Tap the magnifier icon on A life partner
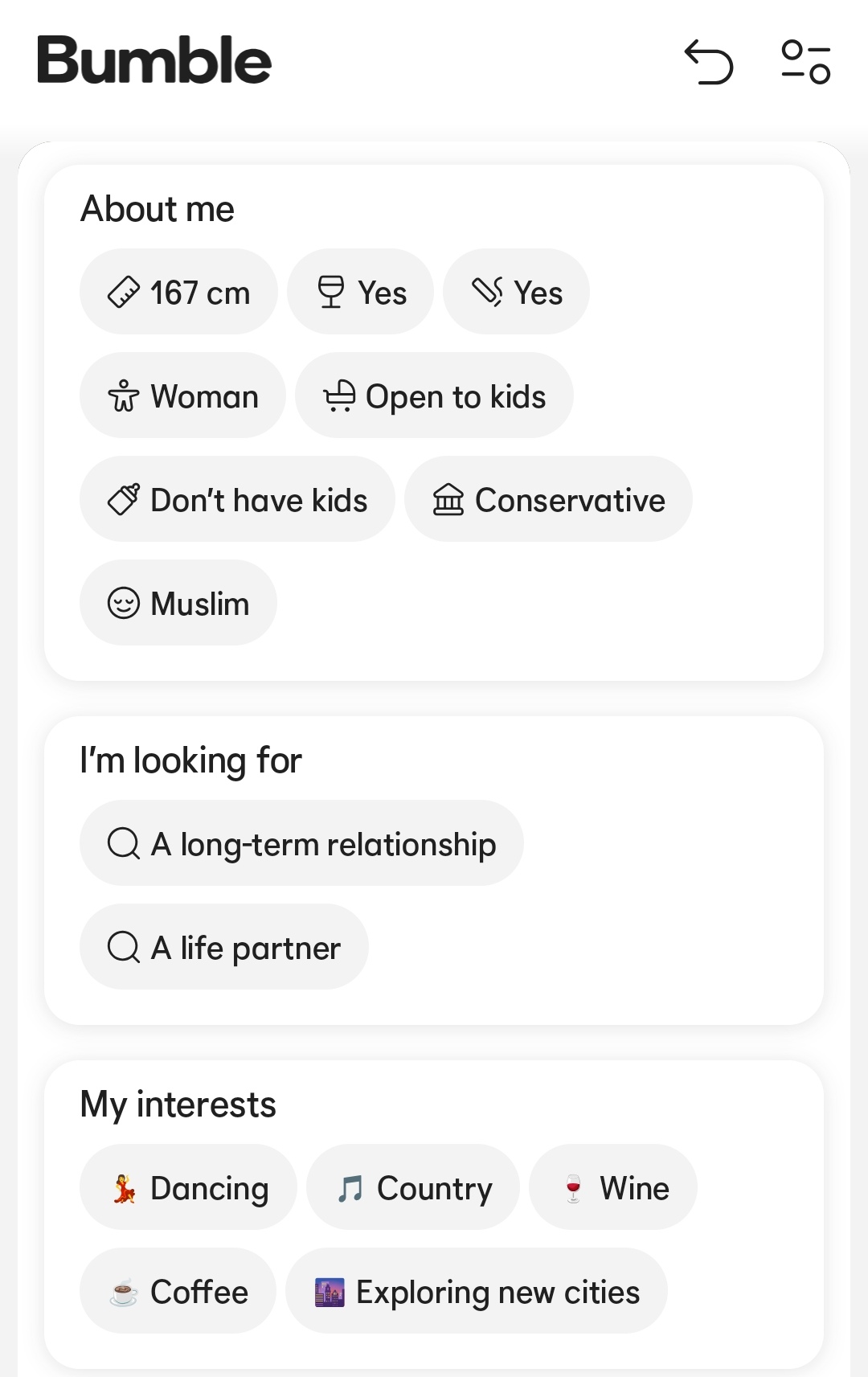This screenshot has height=1377, width=868. coord(124,947)
